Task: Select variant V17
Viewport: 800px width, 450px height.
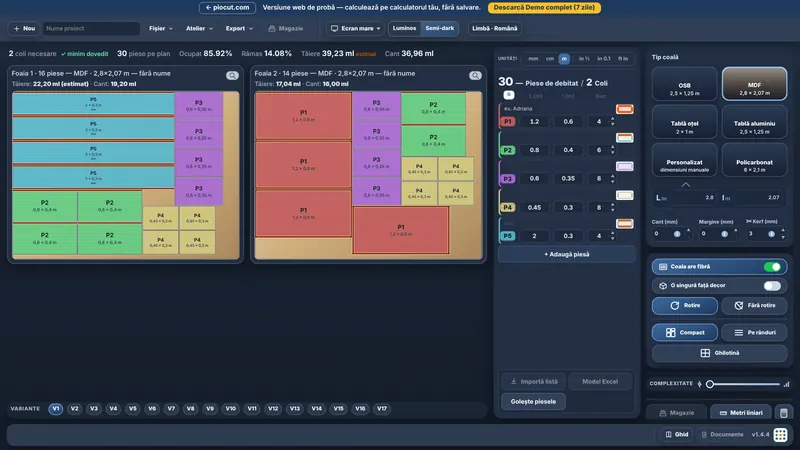Action: coord(382,409)
